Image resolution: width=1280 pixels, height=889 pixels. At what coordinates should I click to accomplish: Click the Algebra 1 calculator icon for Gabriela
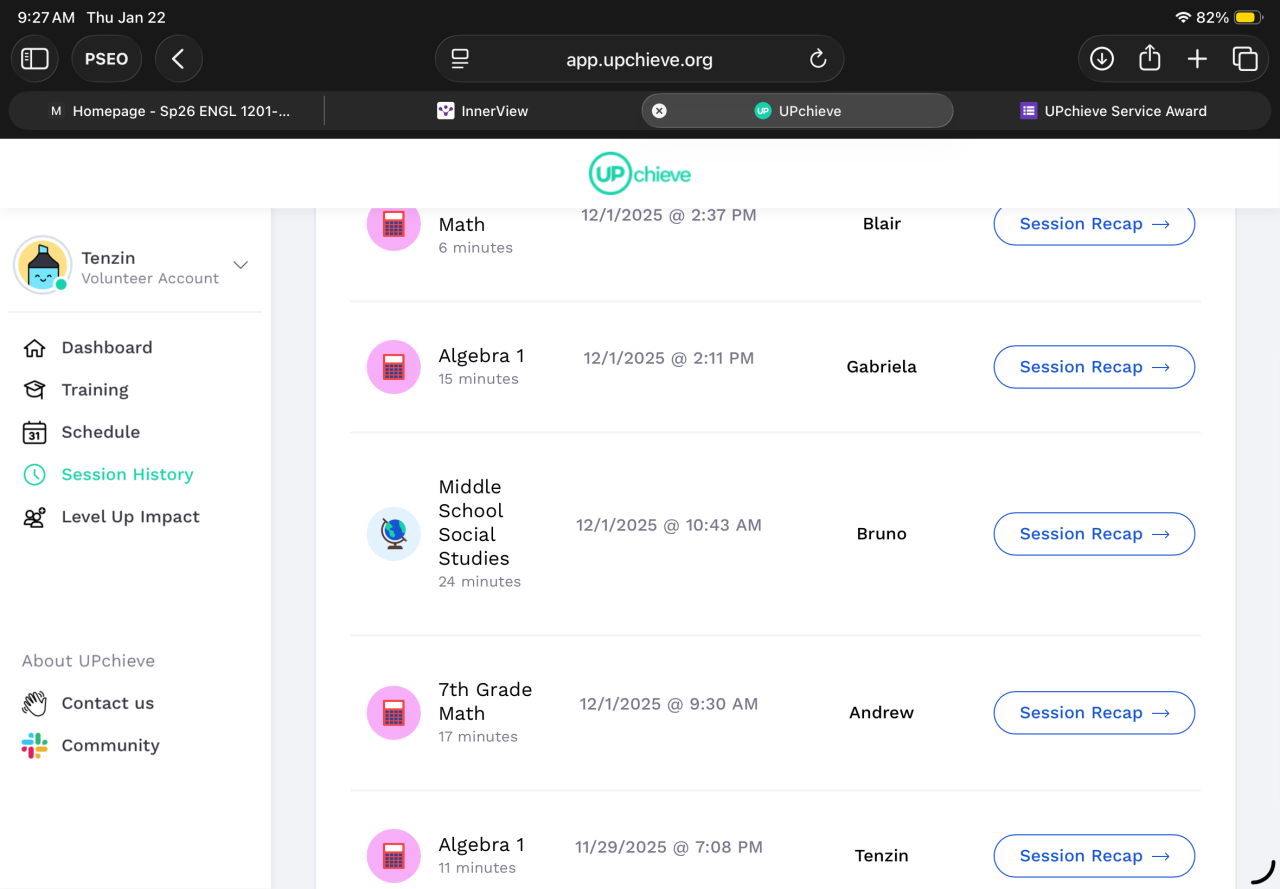pos(393,367)
